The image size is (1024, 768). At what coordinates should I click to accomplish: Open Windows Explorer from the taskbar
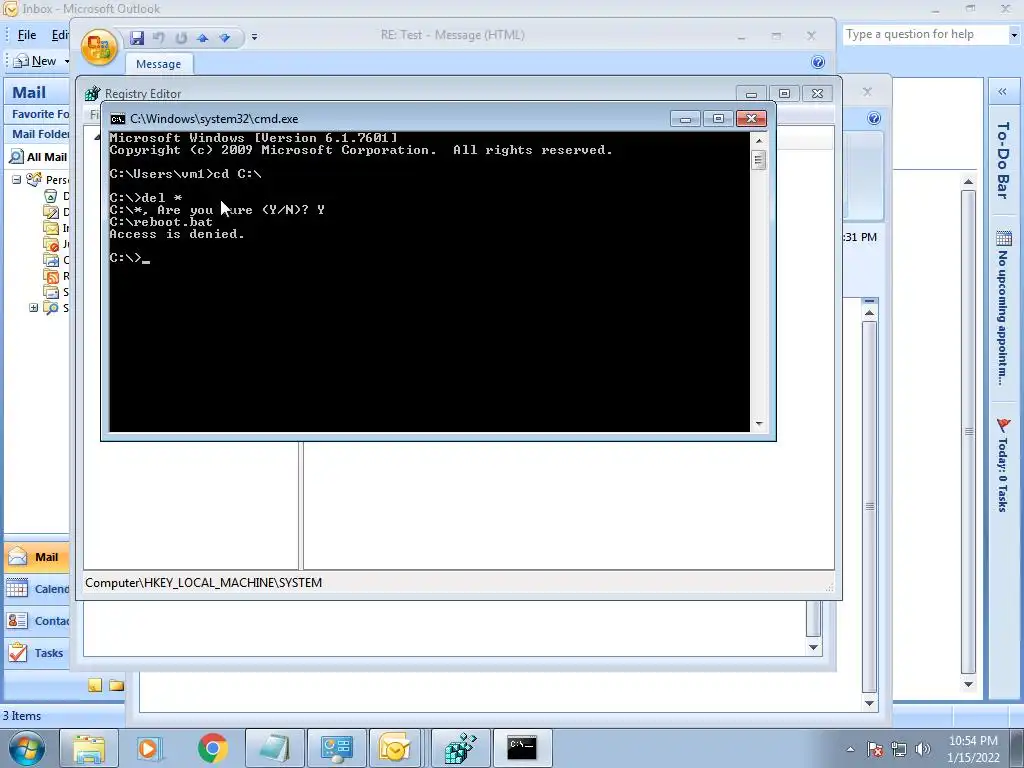point(89,748)
